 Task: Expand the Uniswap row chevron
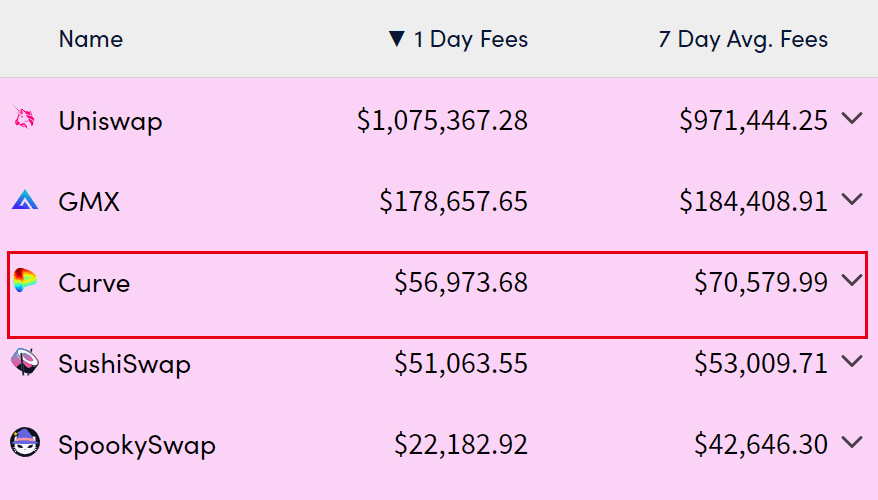[x=852, y=118]
